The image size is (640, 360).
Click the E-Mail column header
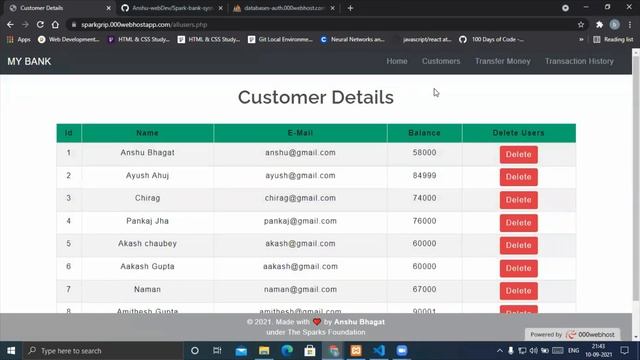coord(300,133)
